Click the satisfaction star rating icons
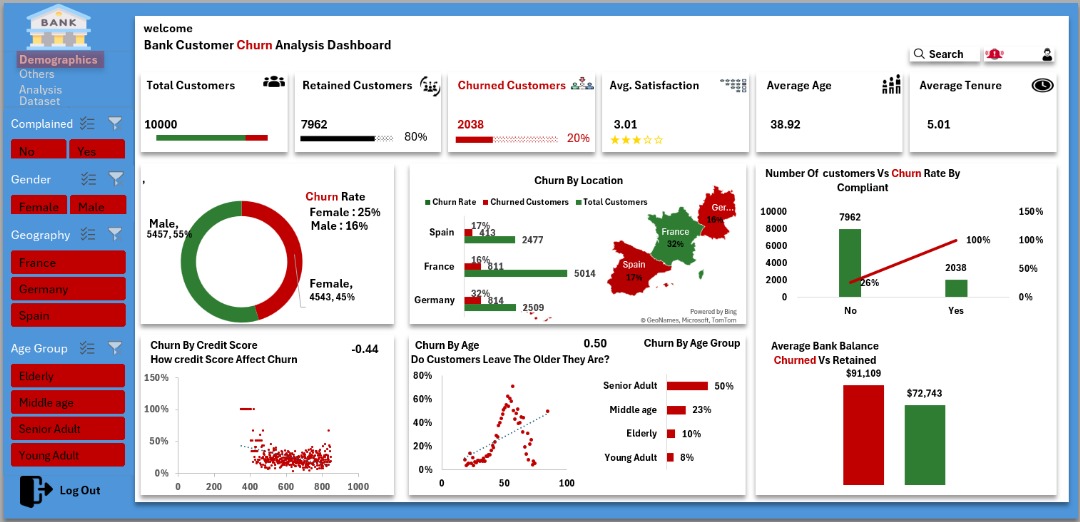 point(636,140)
